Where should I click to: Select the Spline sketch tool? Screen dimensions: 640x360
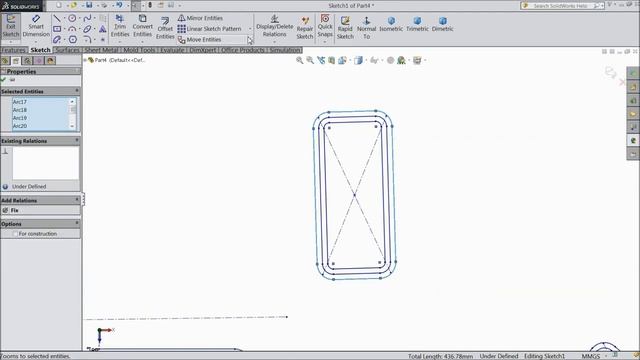pyautogui.click(x=87, y=18)
